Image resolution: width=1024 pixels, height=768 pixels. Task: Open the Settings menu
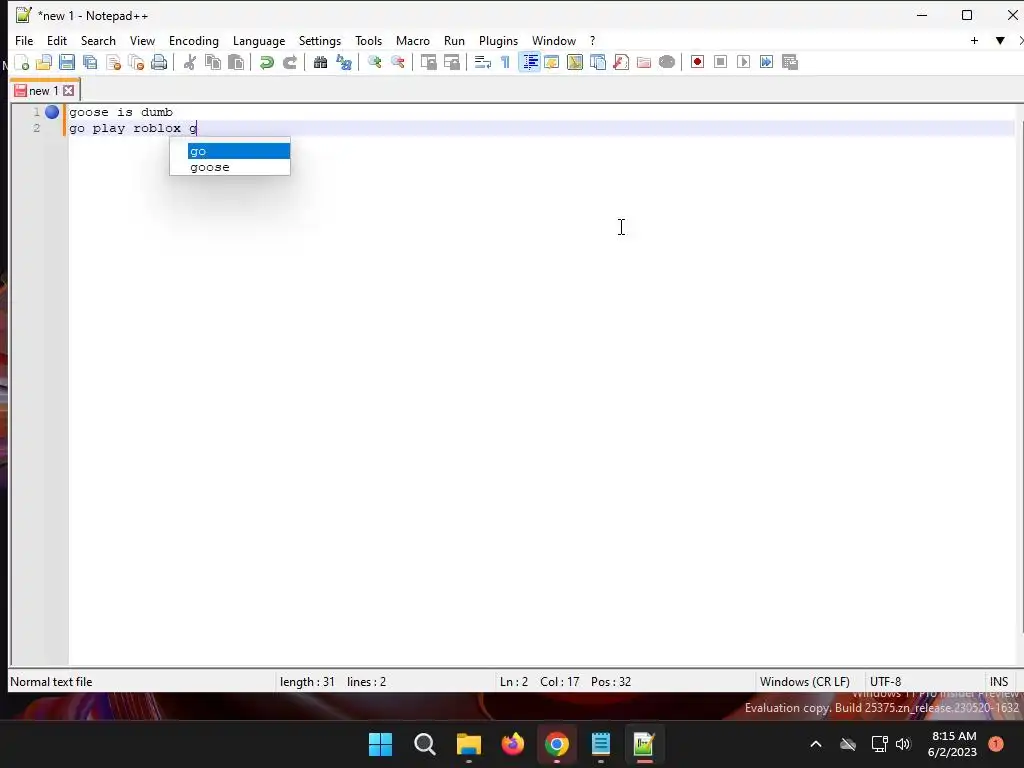pyautogui.click(x=320, y=40)
